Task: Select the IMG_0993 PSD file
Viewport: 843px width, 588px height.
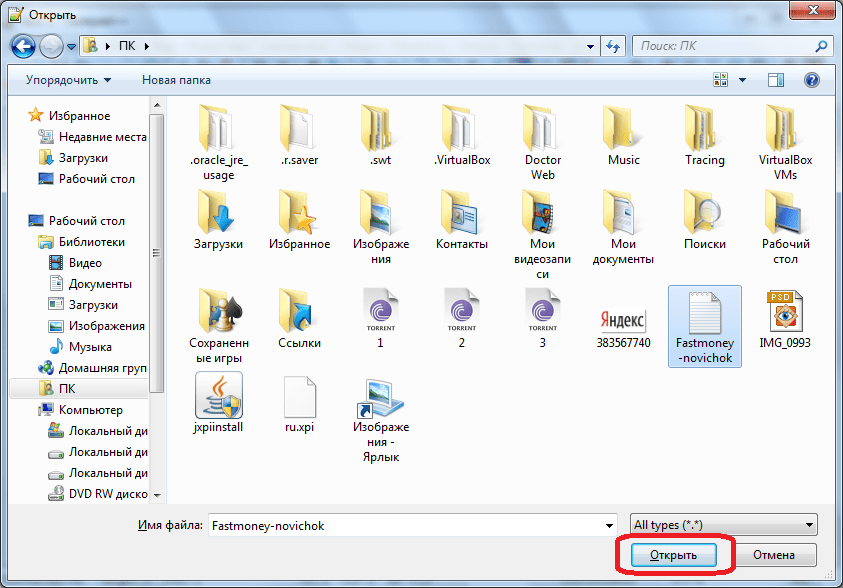Action: [x=785, y=319]
